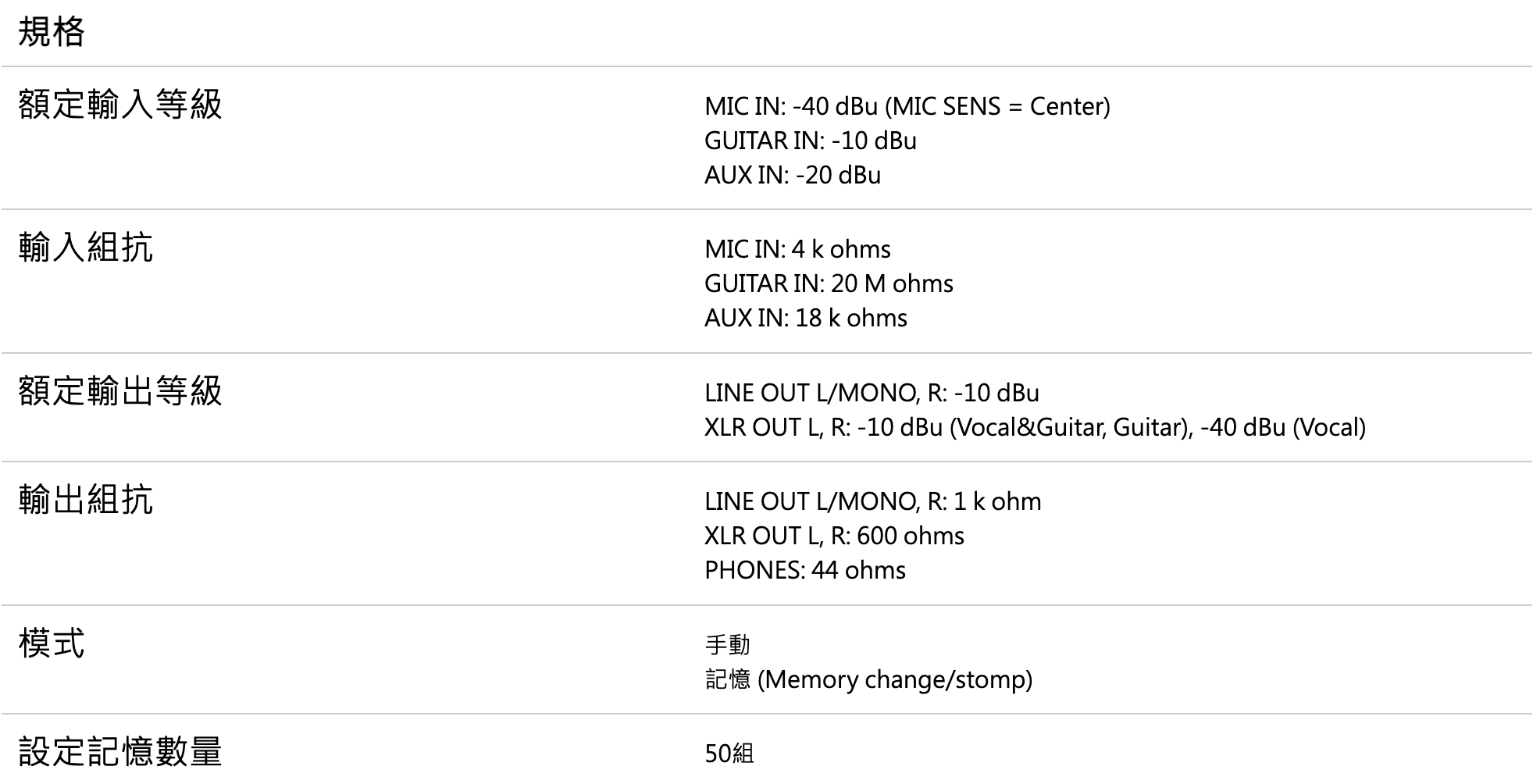Click the XLR OUT 600 ohms value

pyautogui.click(x=834, y=536)
